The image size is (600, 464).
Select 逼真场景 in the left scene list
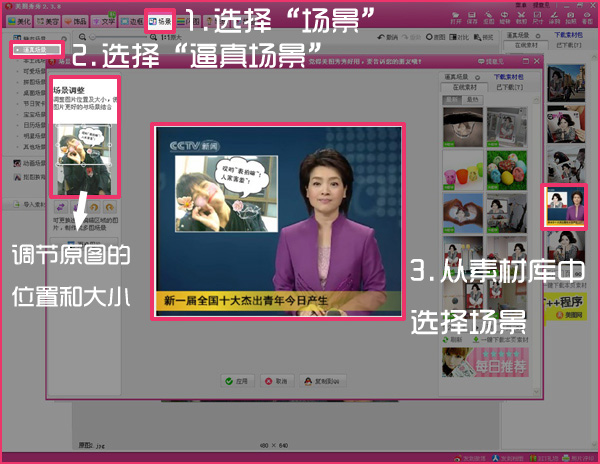click(35, 48)
